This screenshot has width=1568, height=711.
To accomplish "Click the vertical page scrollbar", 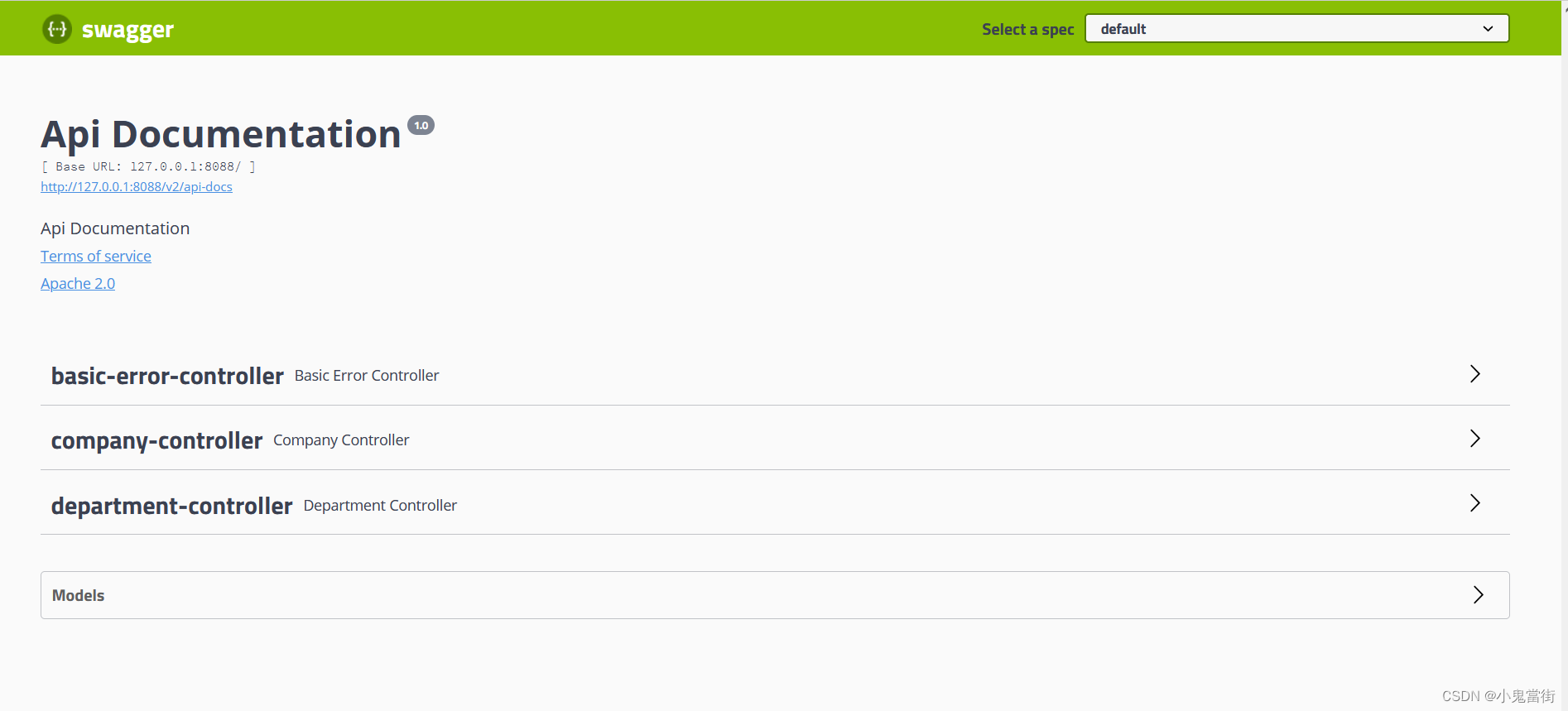I will pos(1565,356).
